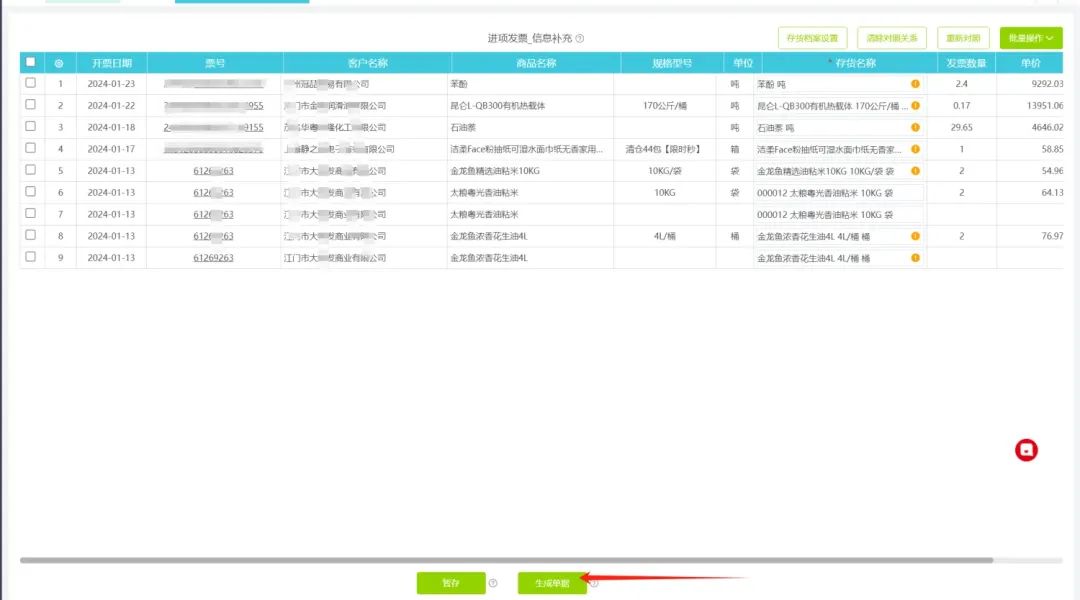Click the 重新对照 button

coord(964,39)
